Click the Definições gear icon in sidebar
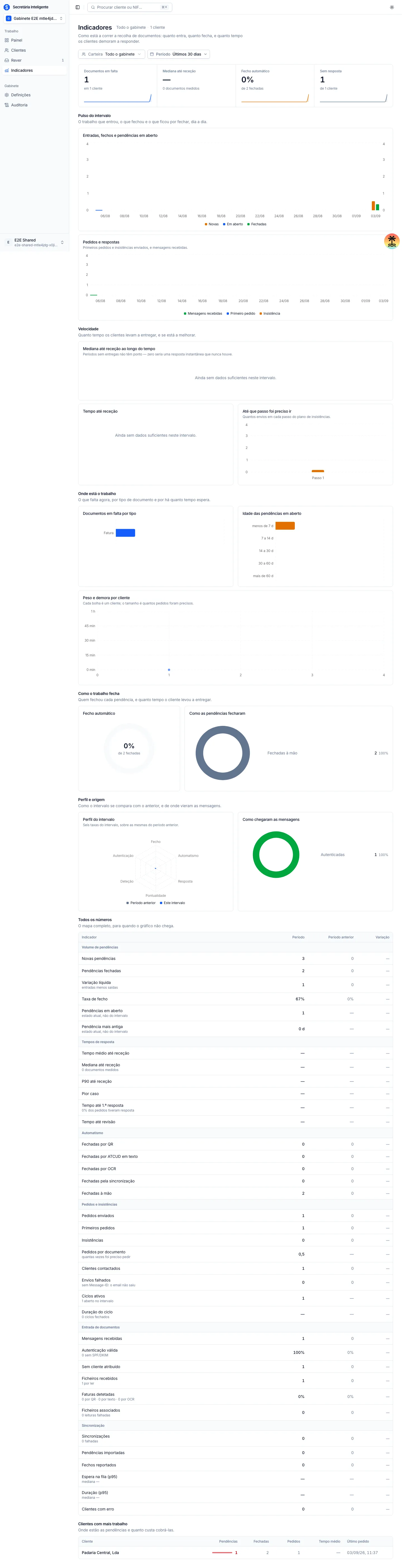402x1568 pixels. [x=7, y=95]
